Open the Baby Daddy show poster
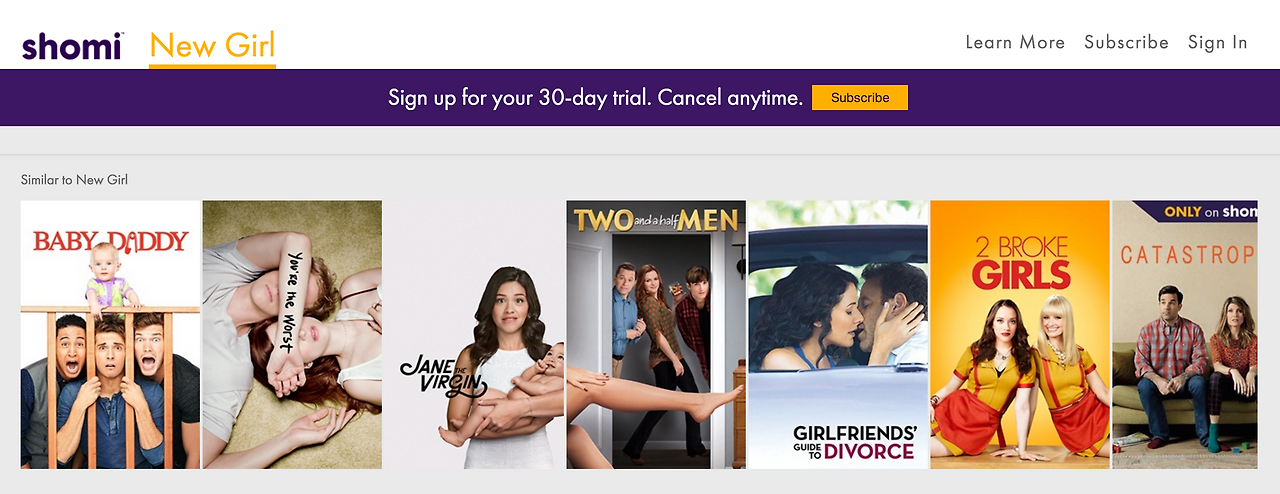 click(x=110, y=334)
